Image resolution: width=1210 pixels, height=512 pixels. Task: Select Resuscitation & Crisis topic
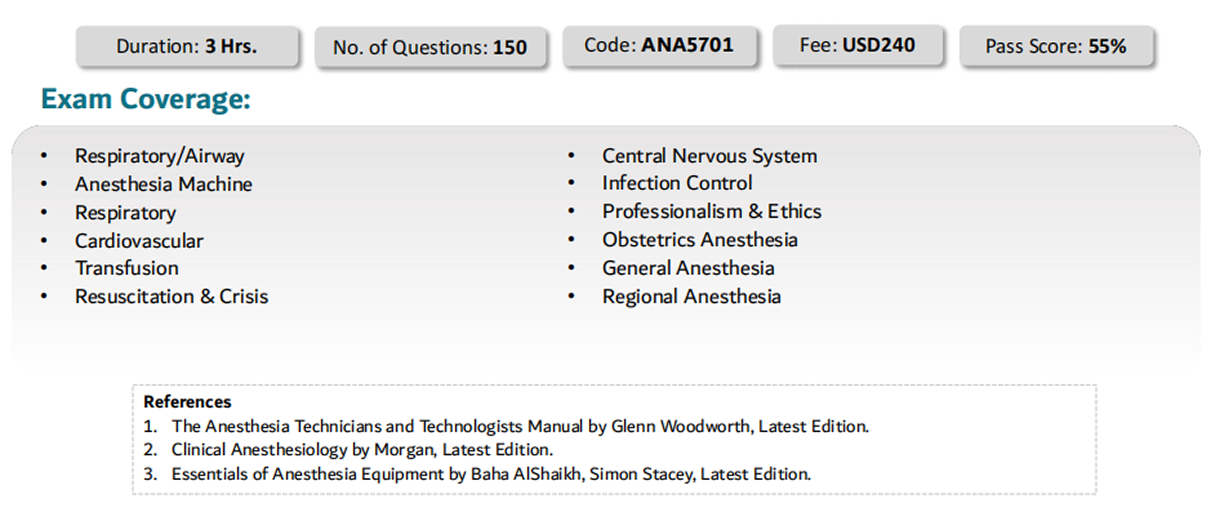pos(172,296)
